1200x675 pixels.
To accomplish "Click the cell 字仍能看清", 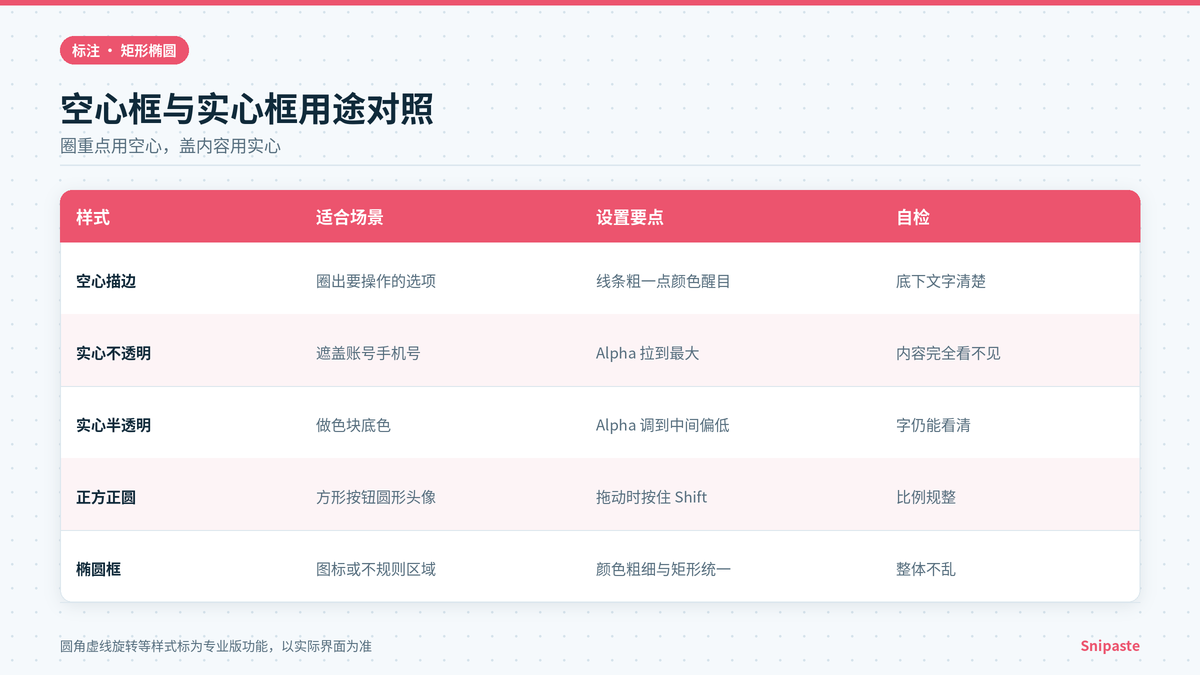I will [x=933, y=425].
